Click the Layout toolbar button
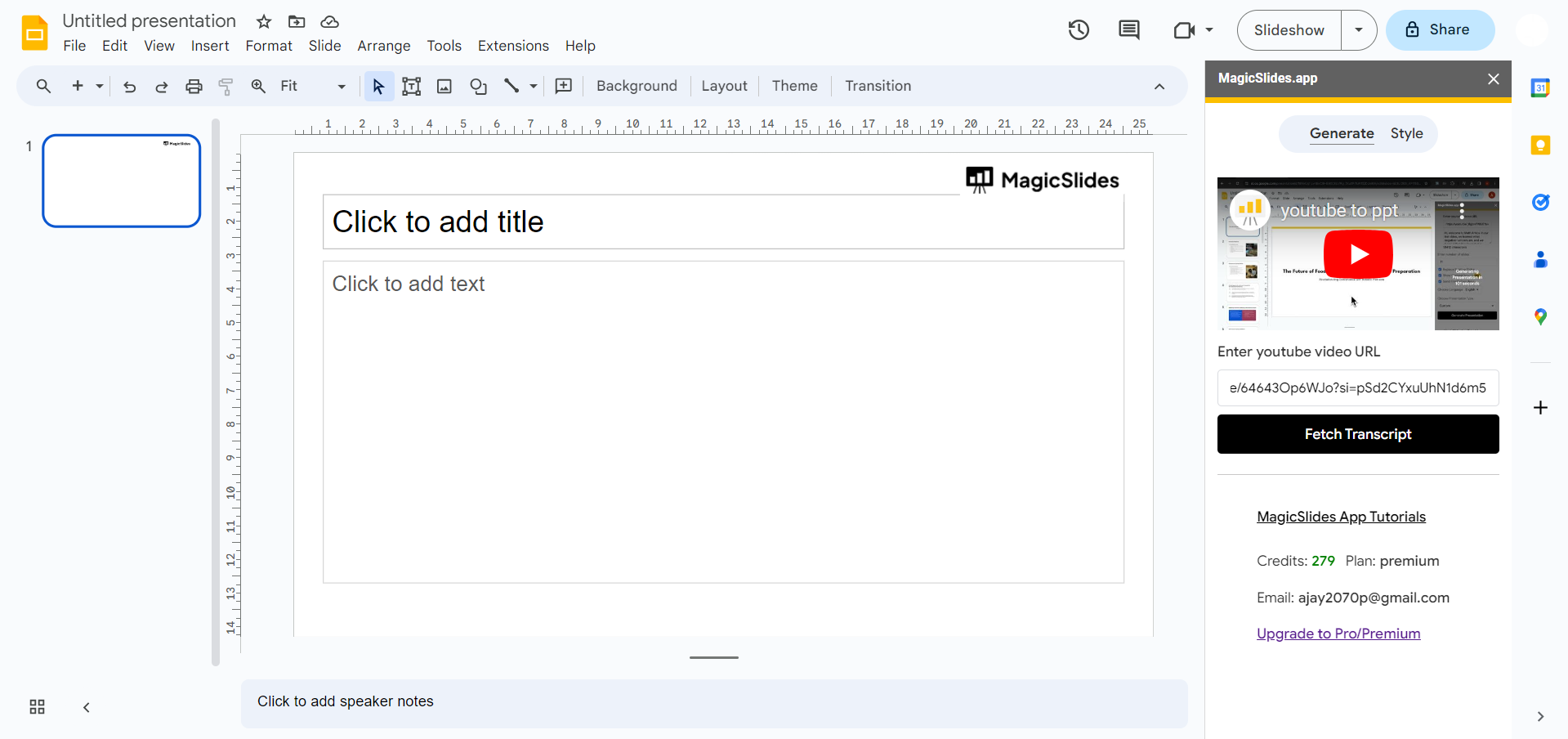Image resolution: width=1568 pixels, height=739 pixels. tap(724, 86)
